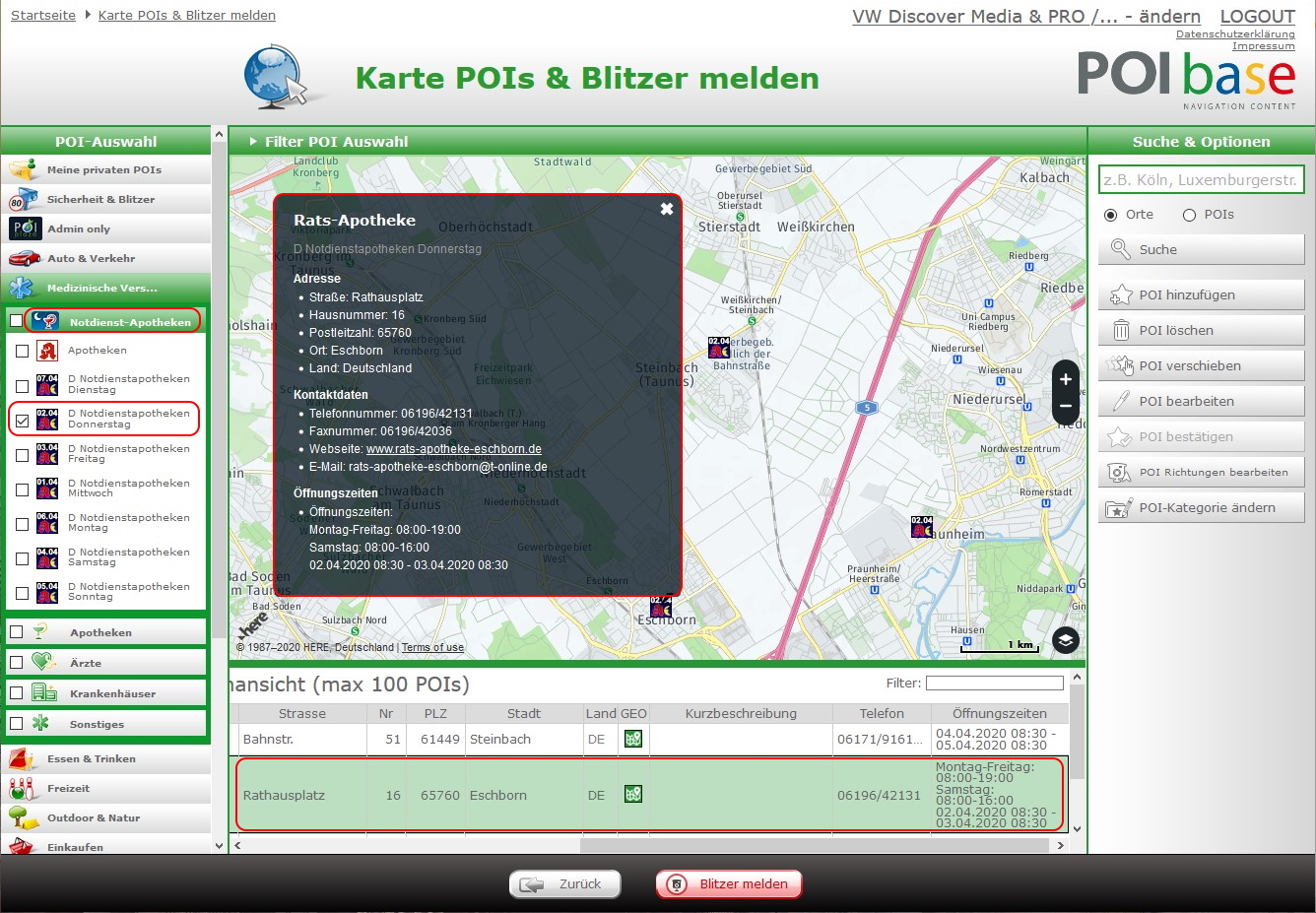Click the location search input field
Image resolution: width=1316 pixels, height=913 pixels.
tap(1201, 180)
